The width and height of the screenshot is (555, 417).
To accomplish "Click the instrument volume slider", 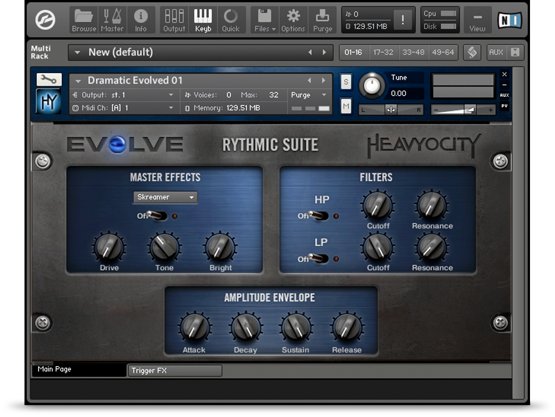I will click(463, 110).
